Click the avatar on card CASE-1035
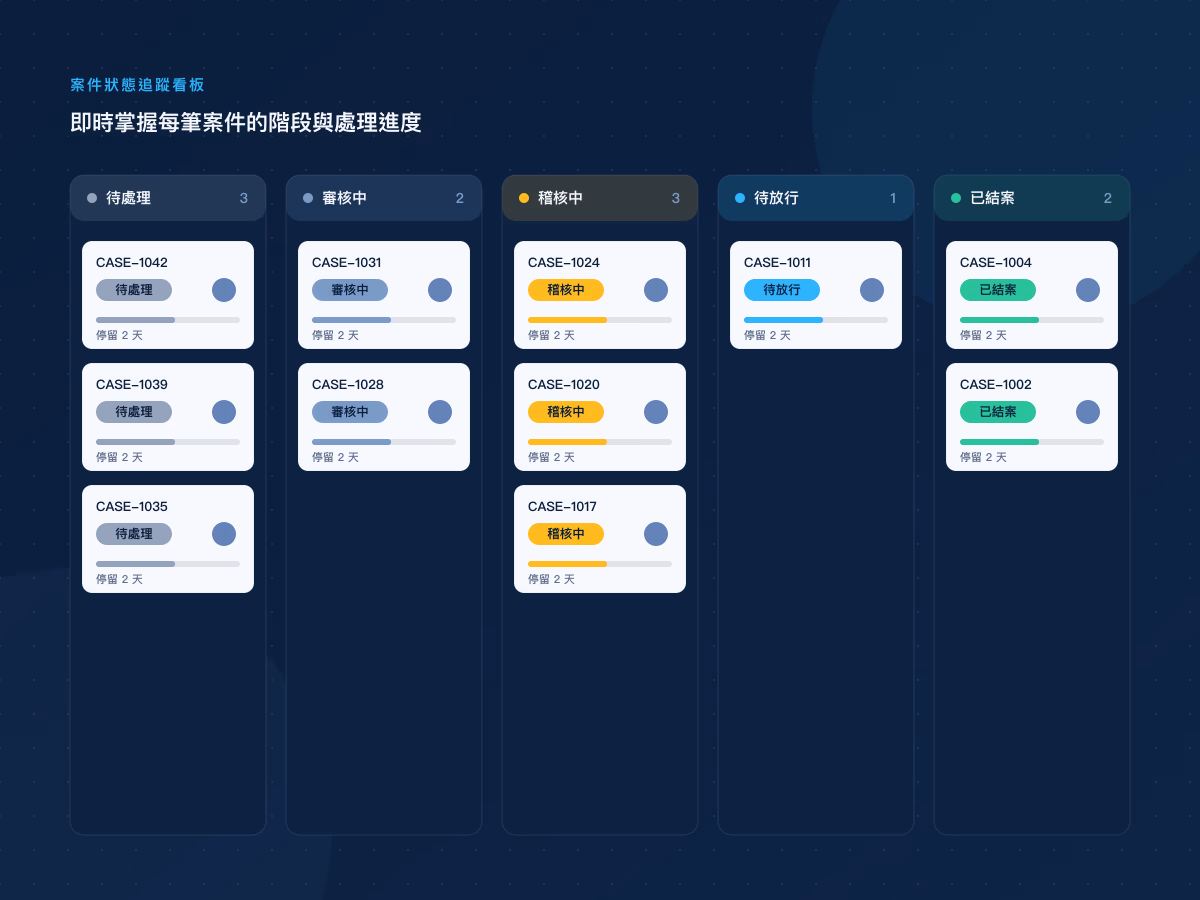This screenshot has height=900, width=1200. [x=224, y=534]
